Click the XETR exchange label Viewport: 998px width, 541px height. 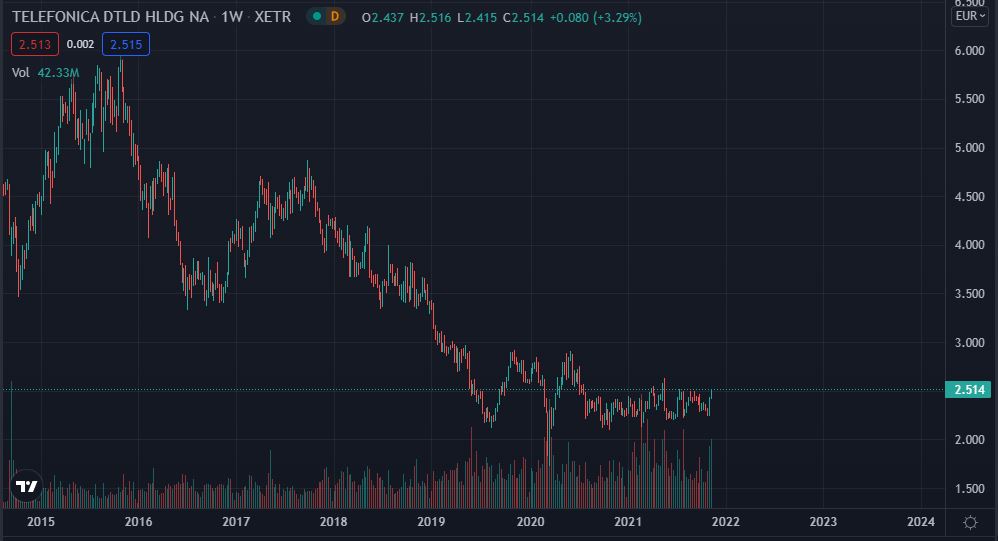coord(272,17)
